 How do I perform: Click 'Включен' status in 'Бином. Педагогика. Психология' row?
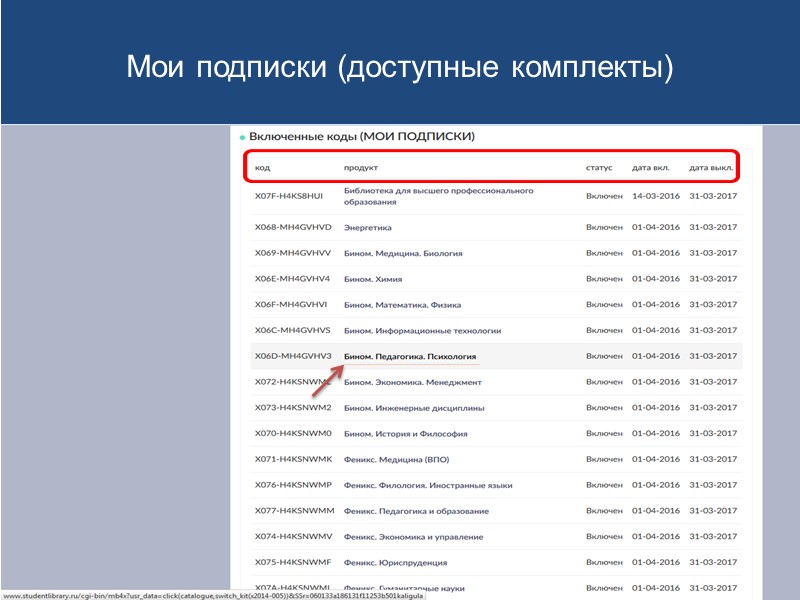click(x=604, y=356)
